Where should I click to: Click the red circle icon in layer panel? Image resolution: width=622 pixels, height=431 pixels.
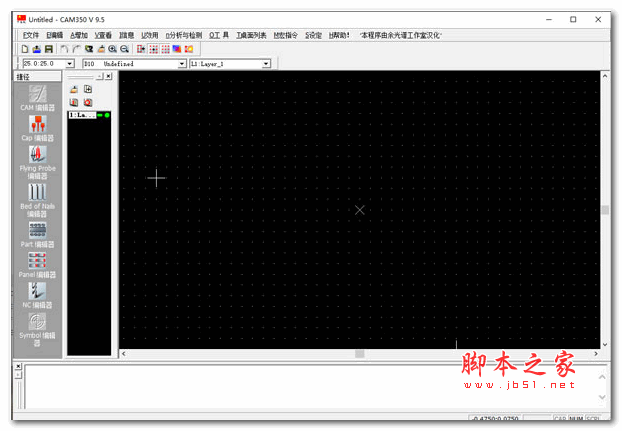point(88,102)
